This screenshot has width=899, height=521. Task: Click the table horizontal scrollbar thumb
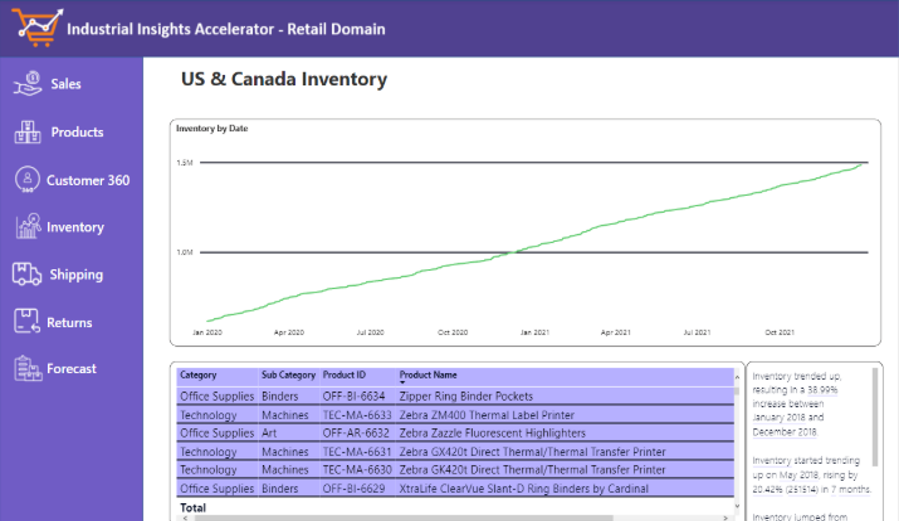tap(404, 518)
